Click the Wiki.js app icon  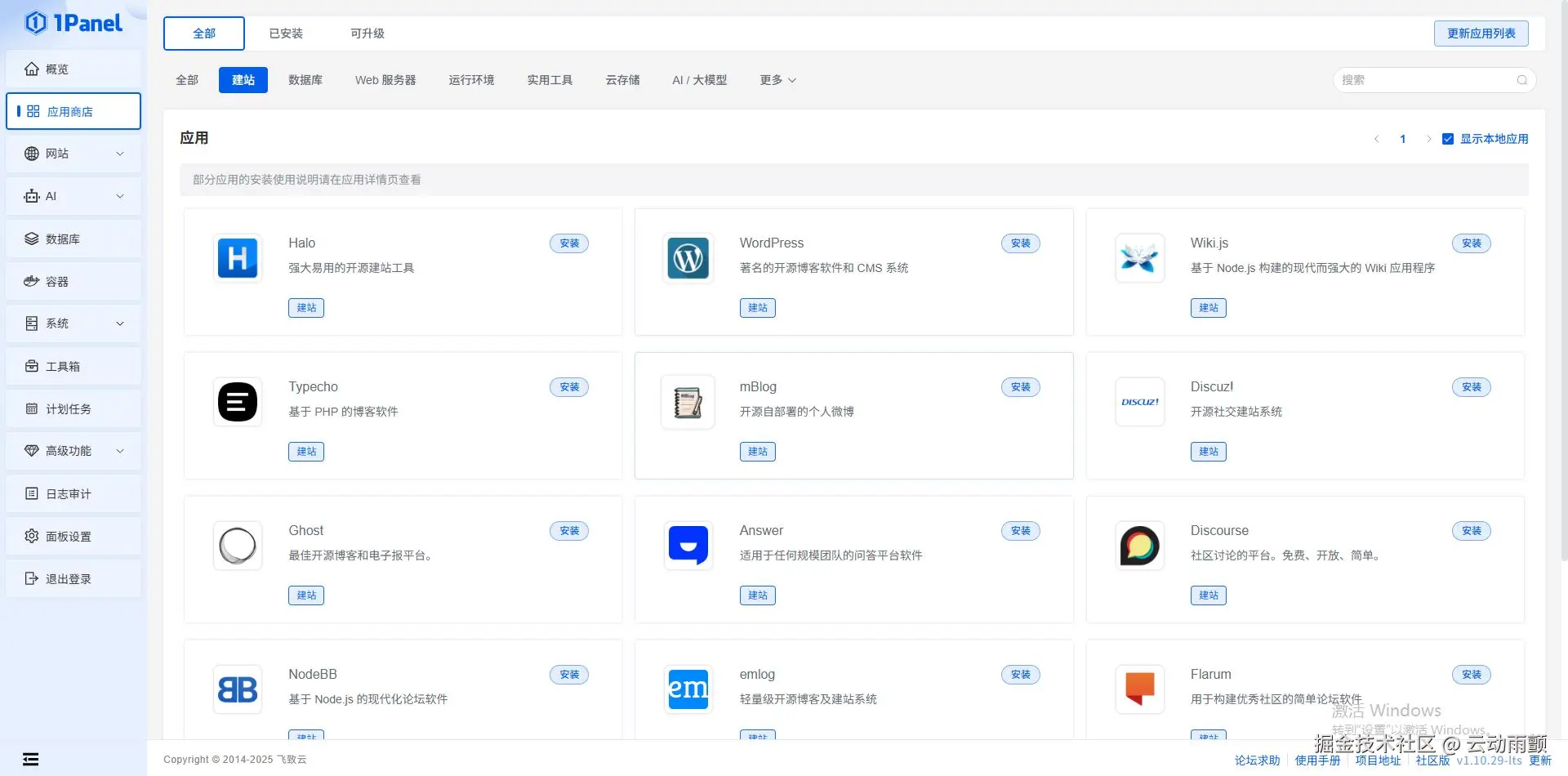[1139, 258]
